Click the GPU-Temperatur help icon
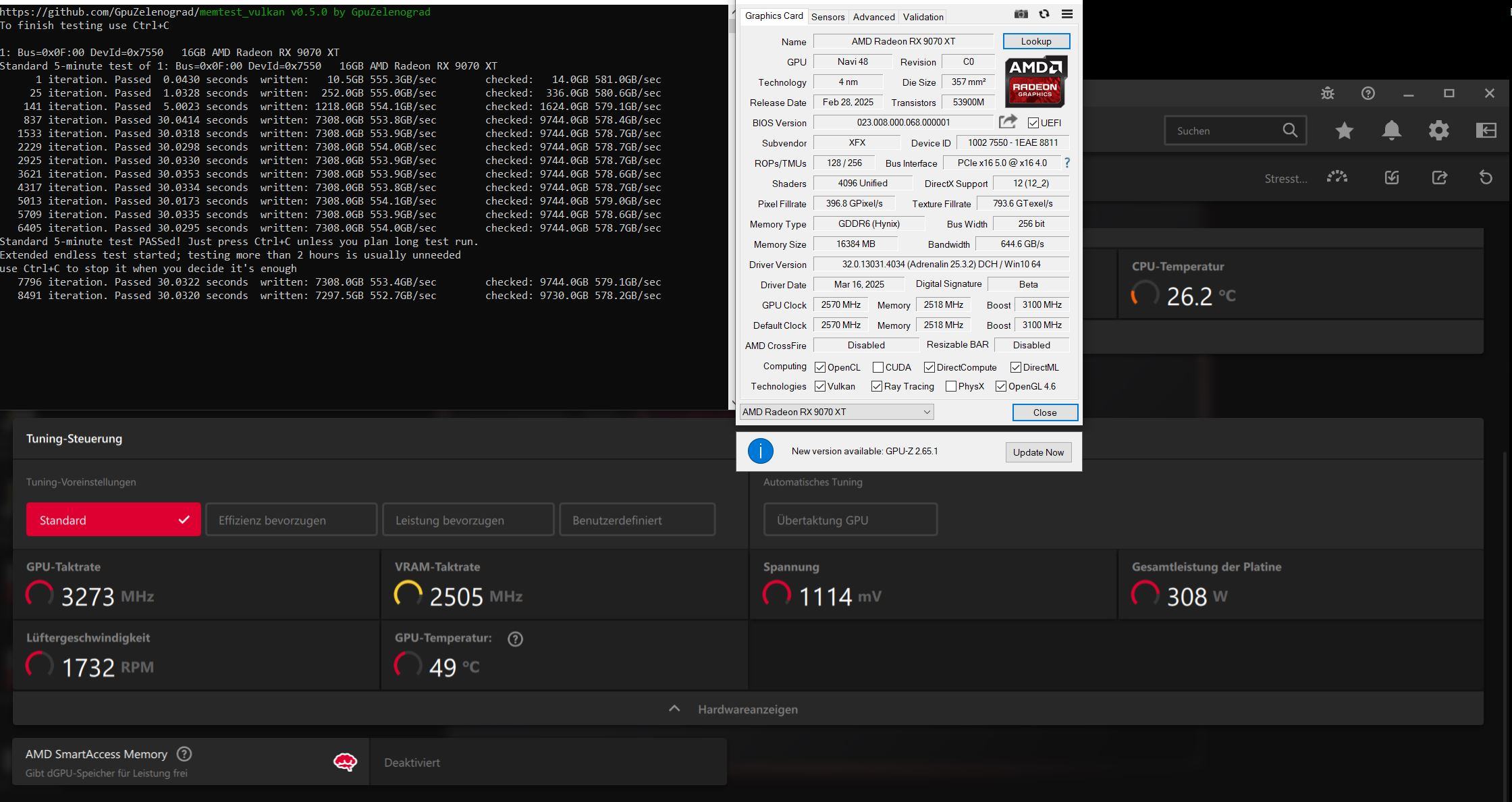Screen dimensions: 1512x802 click(515, 639)
